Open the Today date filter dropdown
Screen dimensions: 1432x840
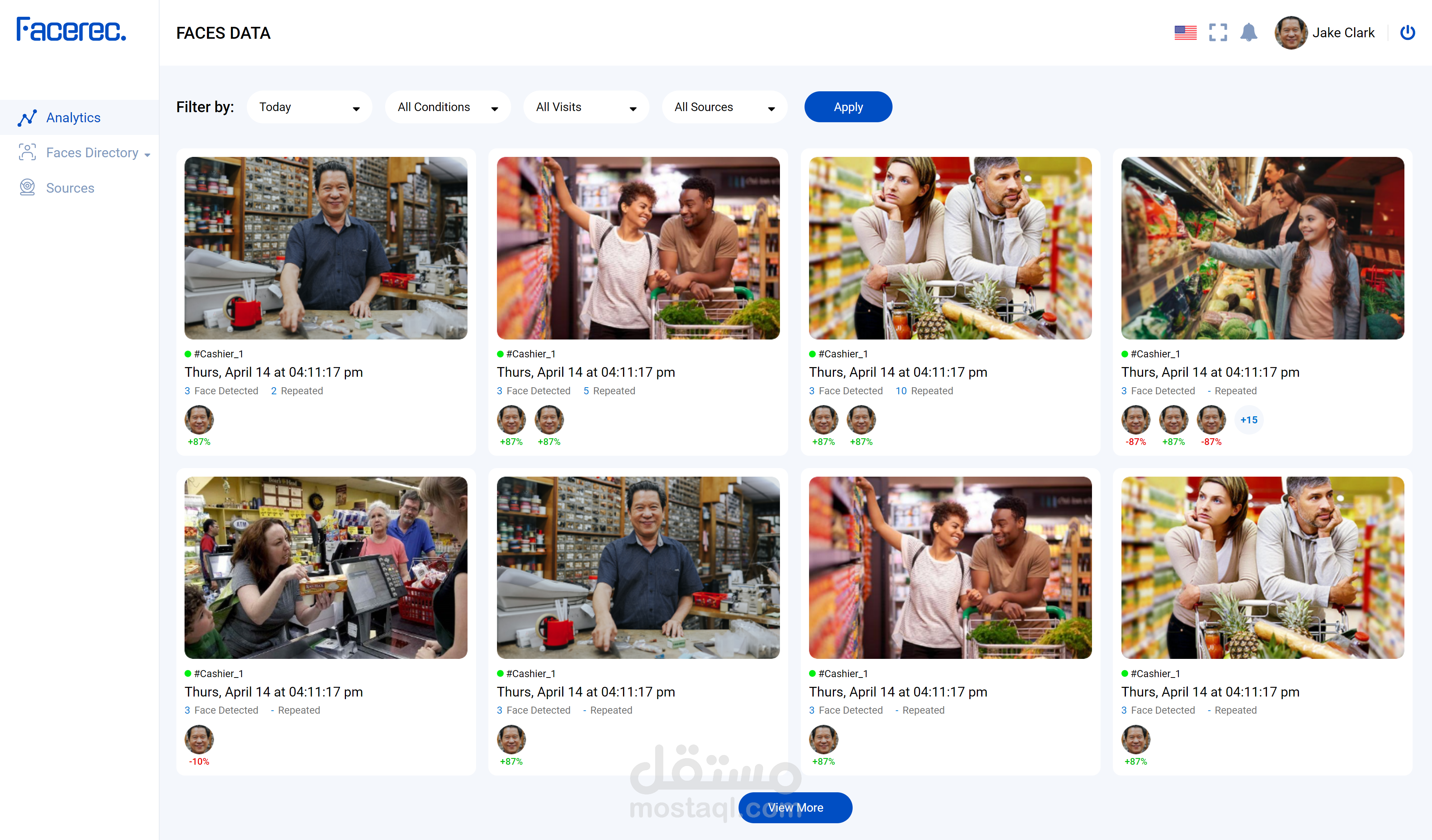pyautogui.click(x=309, y=107)
